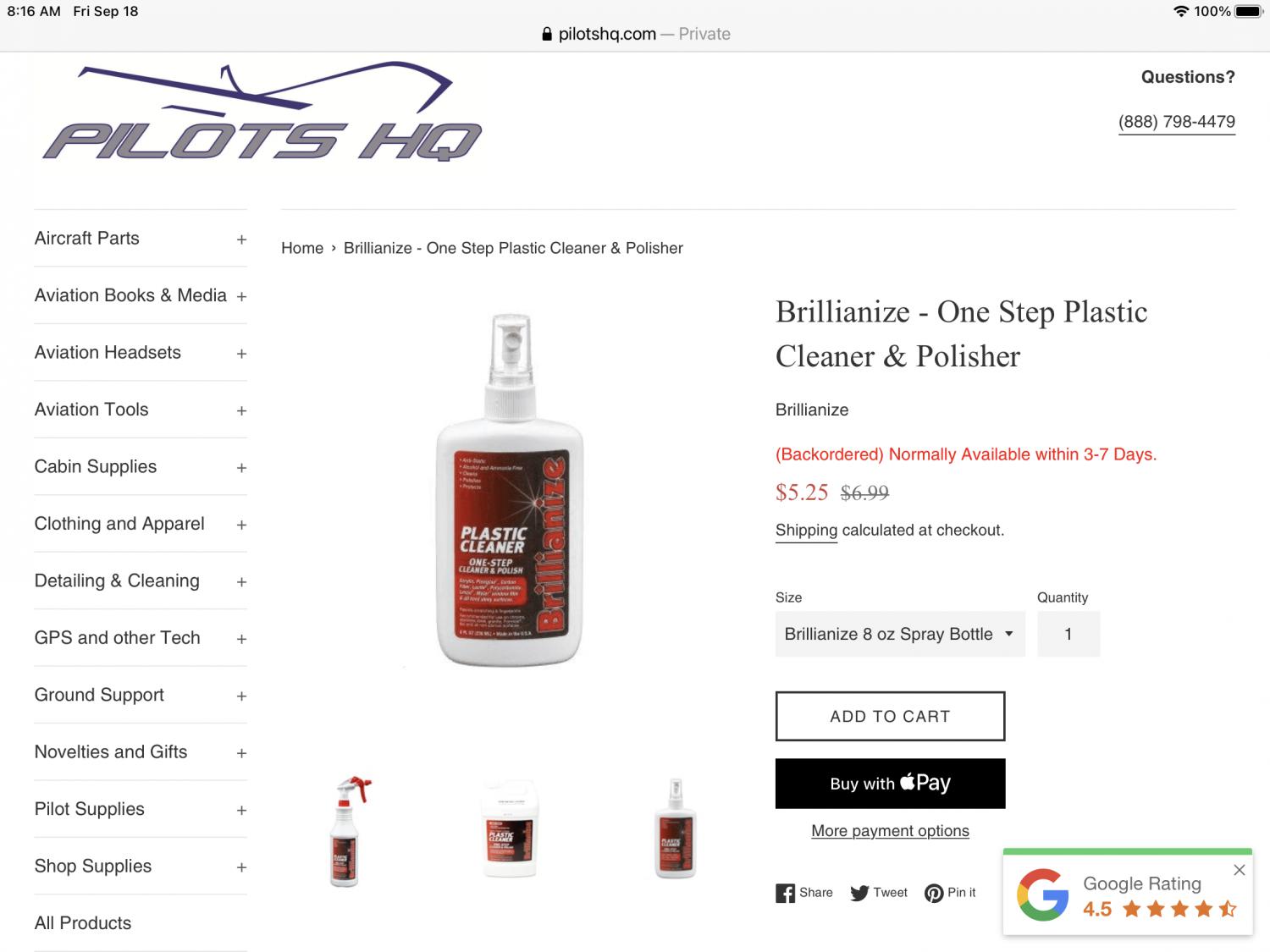Go to Home breadcrumb link
The image size is (1270, 952).
(302, 248)
